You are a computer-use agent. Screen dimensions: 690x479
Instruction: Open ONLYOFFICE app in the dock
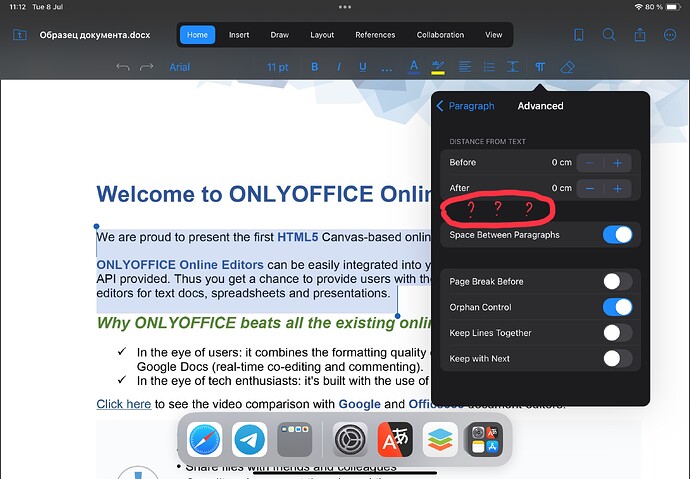[440, 439]
